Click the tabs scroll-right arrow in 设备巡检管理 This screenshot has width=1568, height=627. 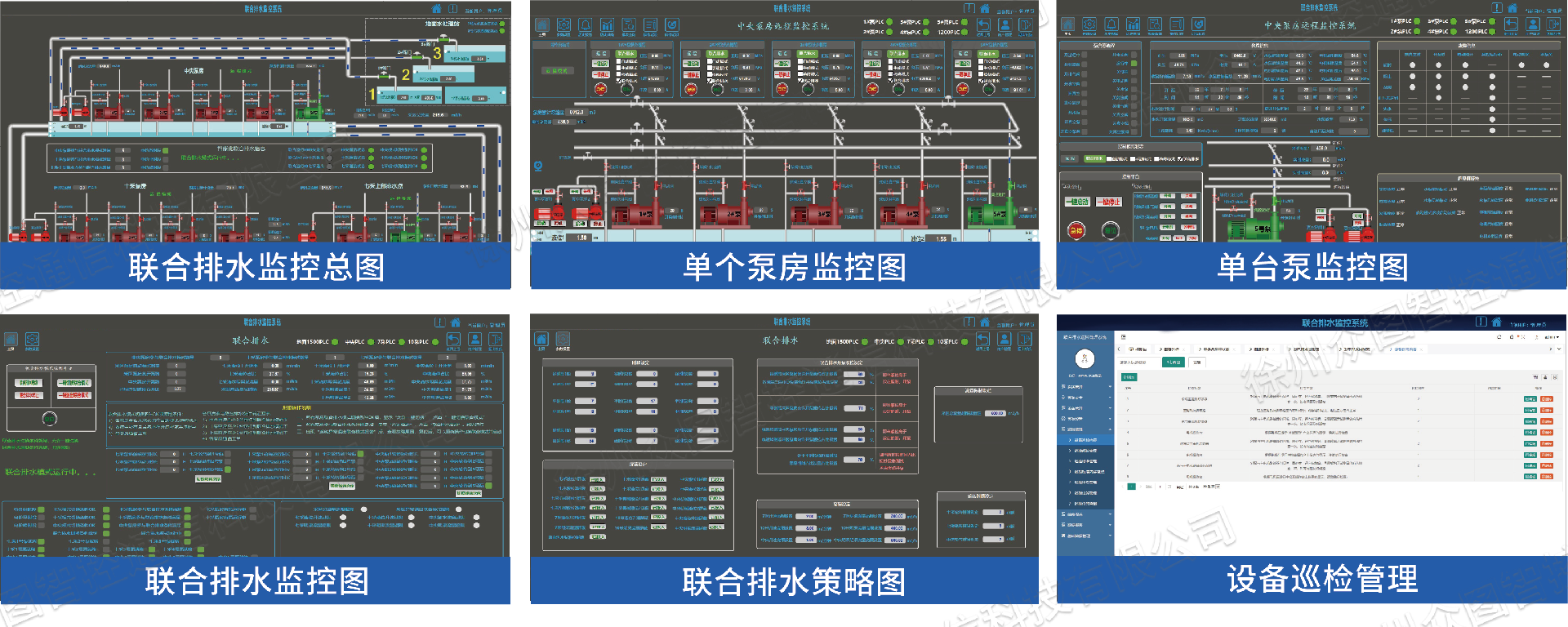coord(1550,349)
